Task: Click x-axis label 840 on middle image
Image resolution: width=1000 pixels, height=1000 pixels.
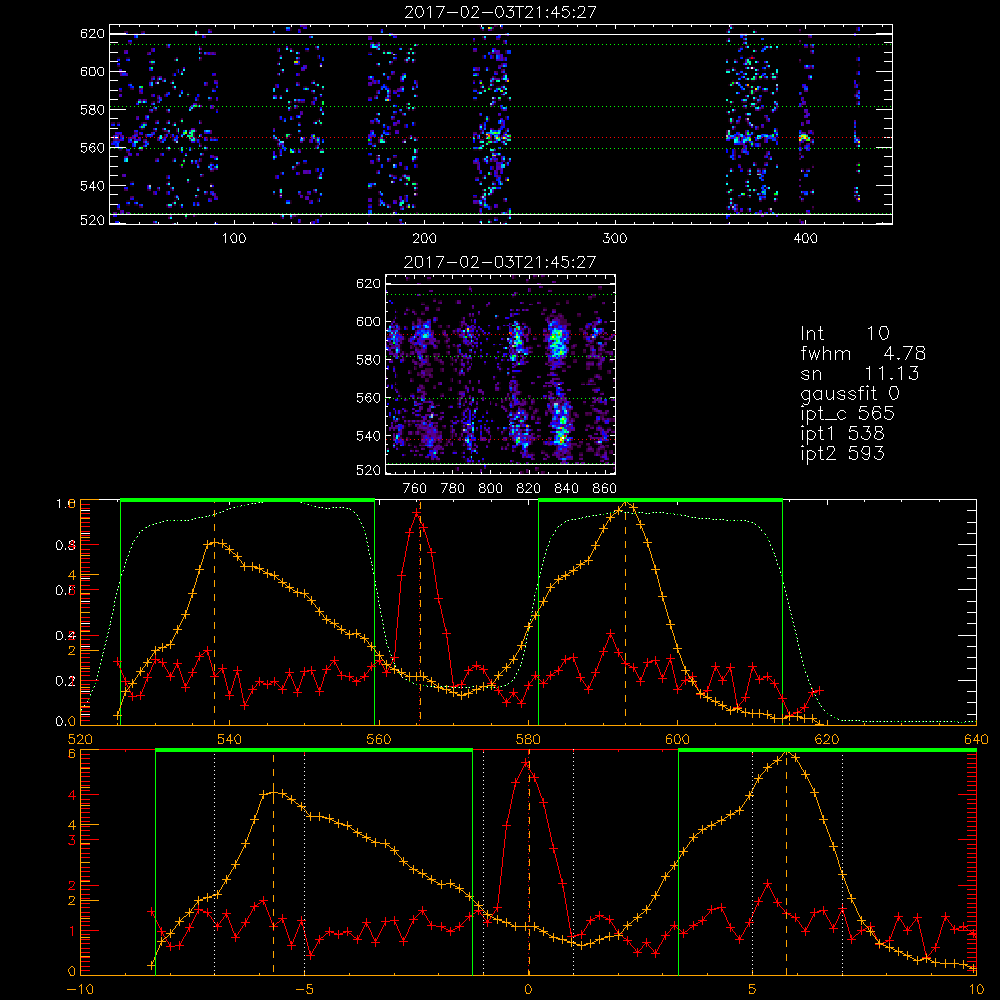Action: coord(566,489)
